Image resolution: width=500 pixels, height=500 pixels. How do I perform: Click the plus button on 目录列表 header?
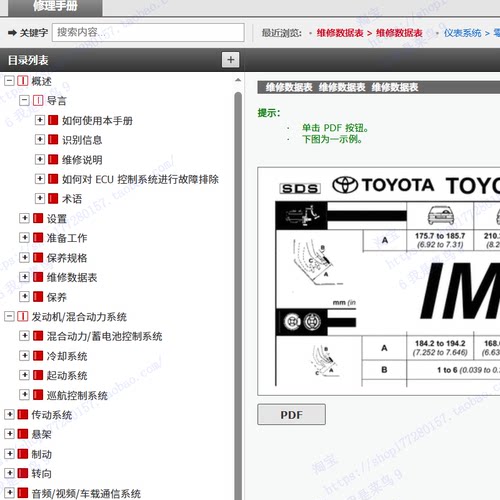coord(231,60)
